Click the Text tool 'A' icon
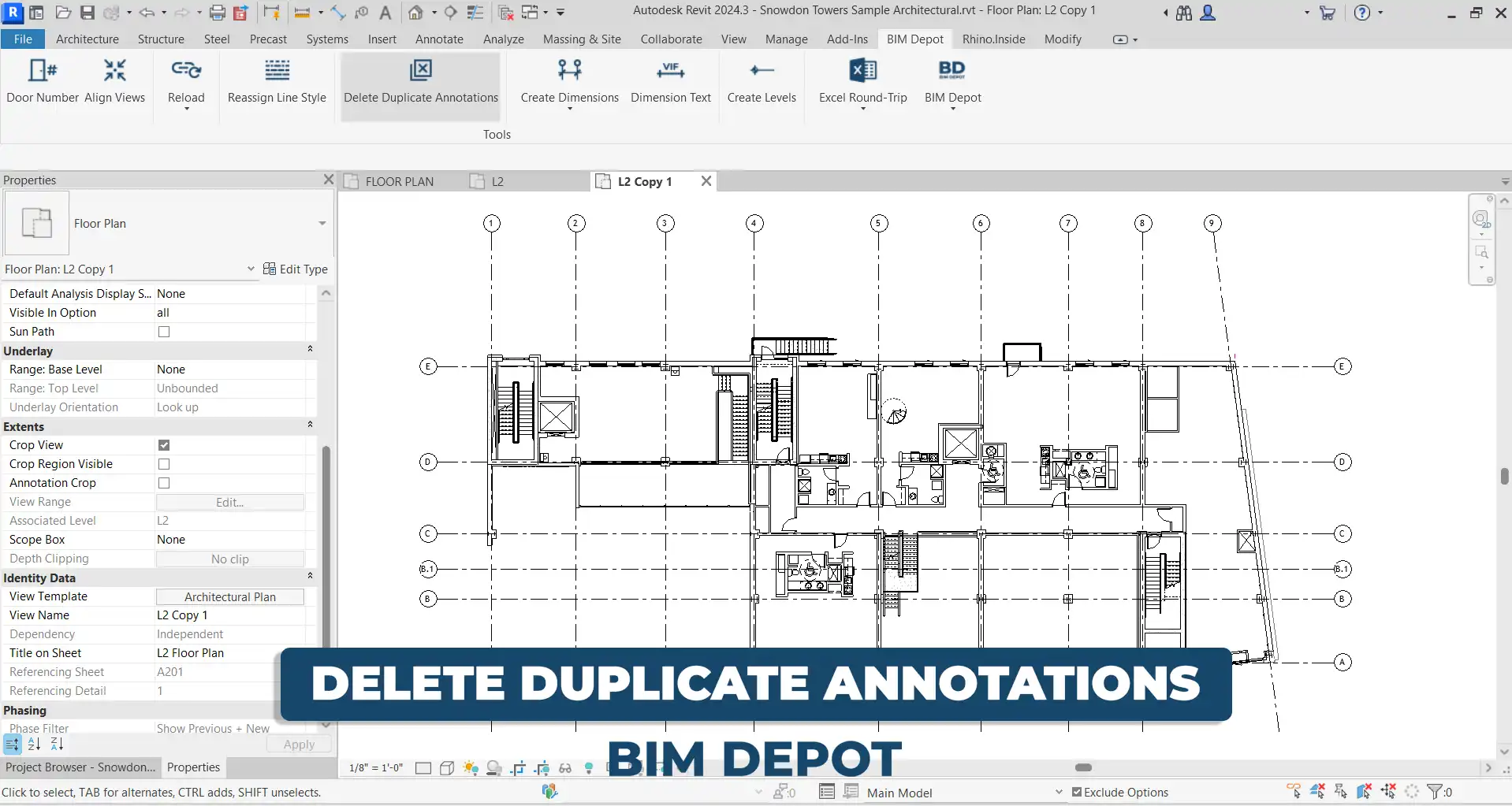 point(385,13)
